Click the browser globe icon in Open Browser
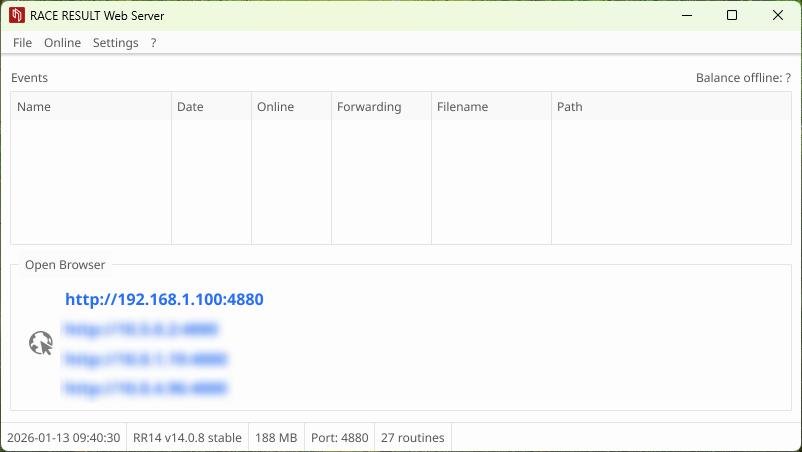The width and height of the screenshot is (802, 452). 40,344
